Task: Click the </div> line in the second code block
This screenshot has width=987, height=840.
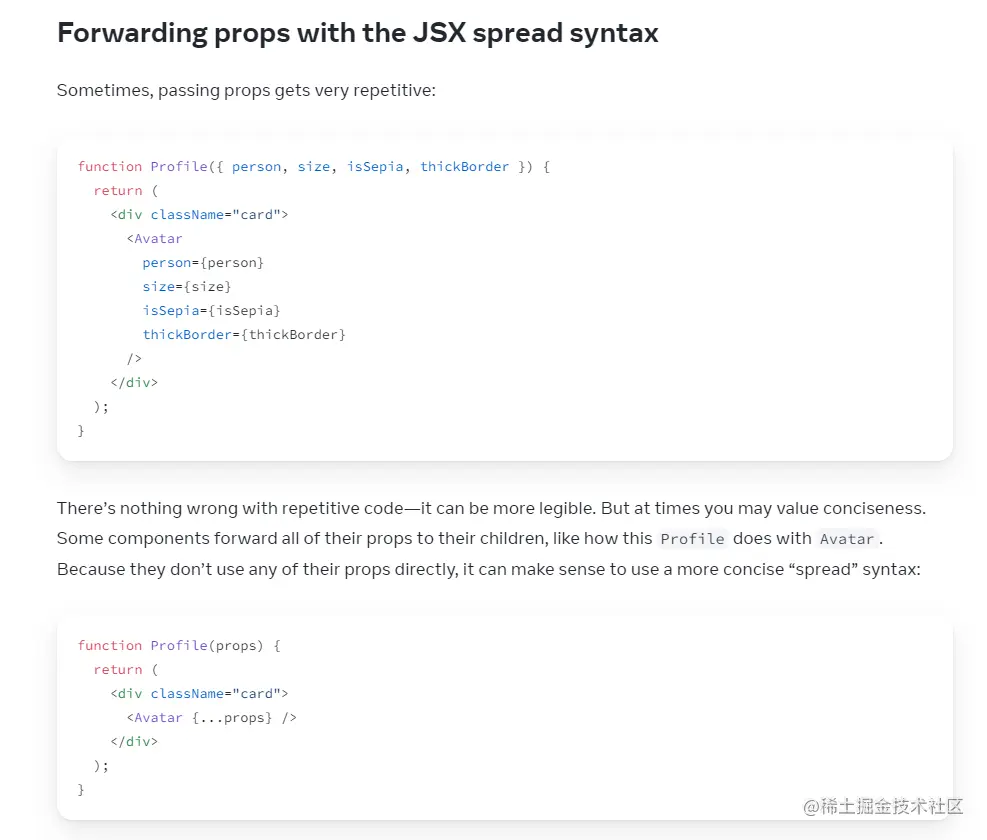Action: point(134,742)
